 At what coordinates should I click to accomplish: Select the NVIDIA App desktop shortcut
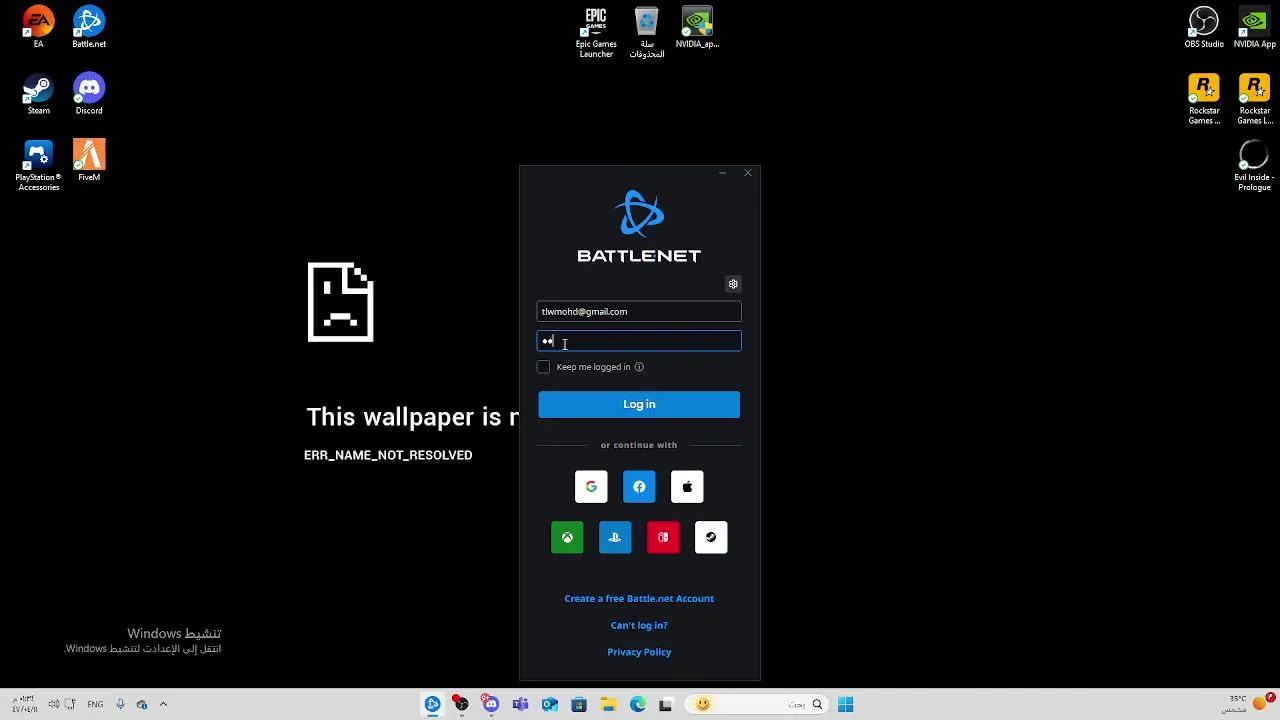(x=1254, y=27)
